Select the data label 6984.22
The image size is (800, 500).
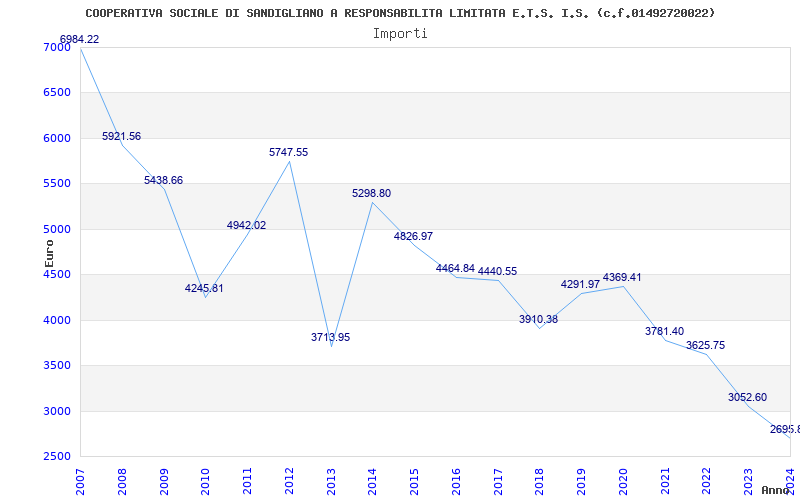pos(80,39)
